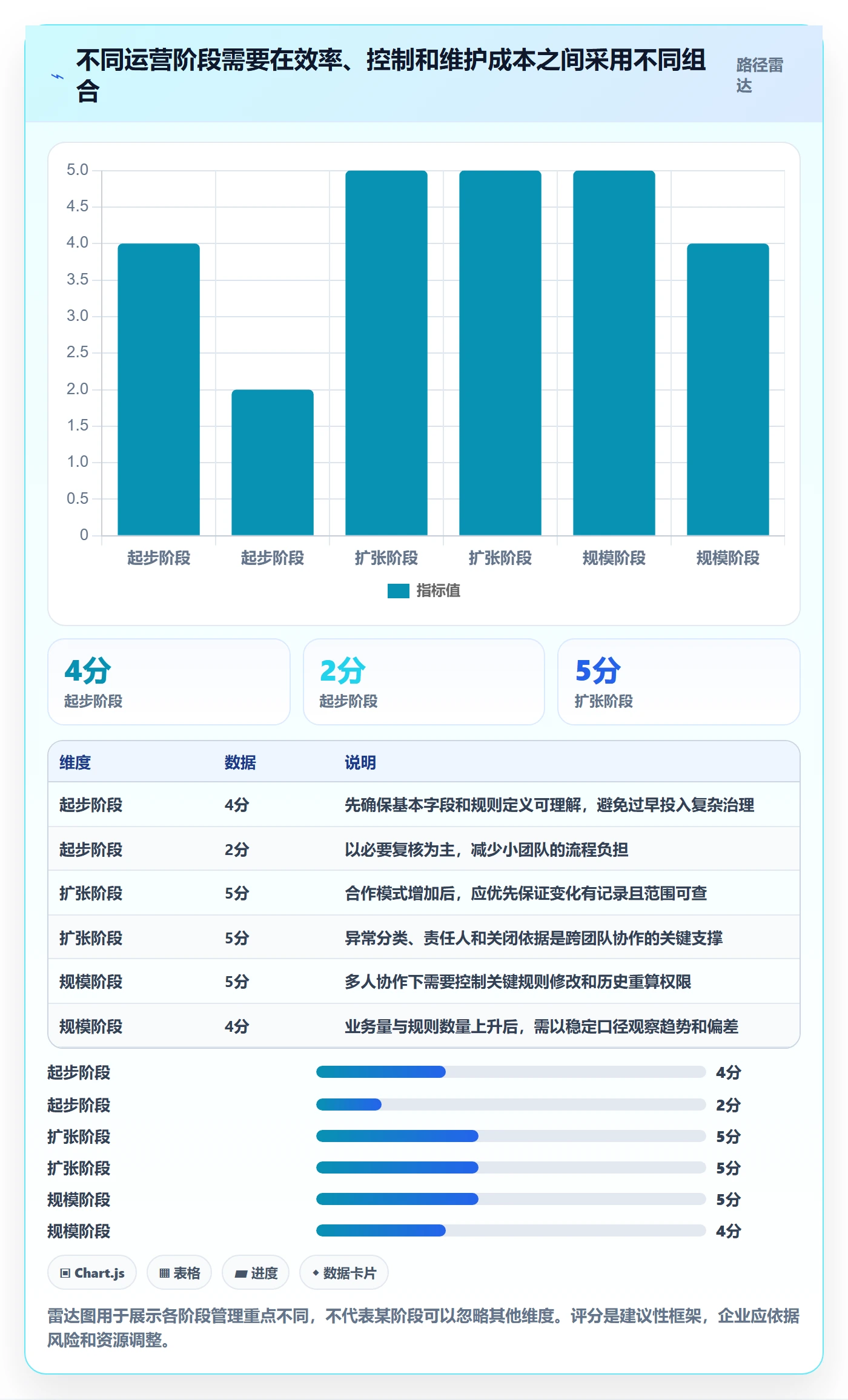Click the y-axis label 2.5
Image resolution: width=848 pixels, height=1400 pixels.
coord(78,352)
